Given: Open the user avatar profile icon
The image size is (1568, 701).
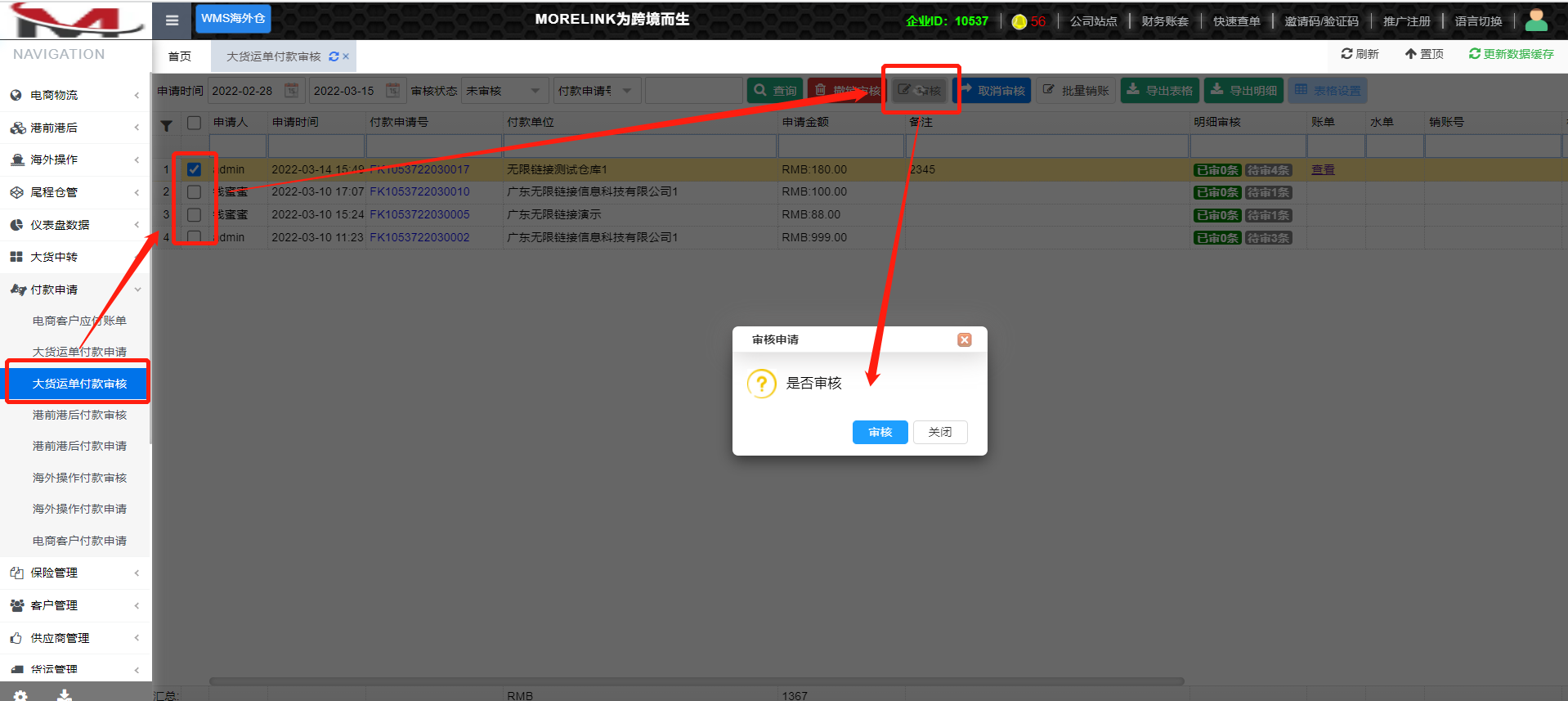Looking at the screenshot, I should pos(1536,20).
